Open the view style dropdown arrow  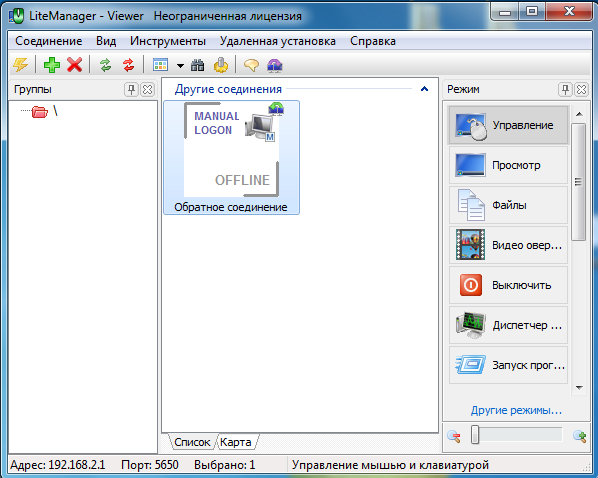180,66
